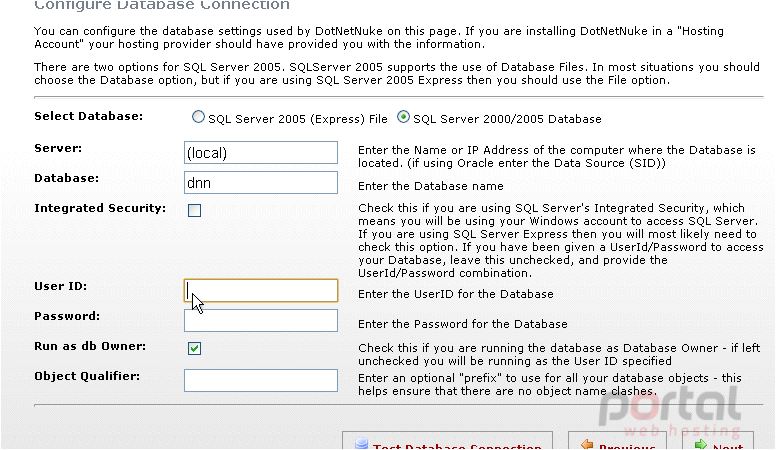Enable the Integrated Security checkbox
Screen dimensions: 776x450
pos(194,210)
